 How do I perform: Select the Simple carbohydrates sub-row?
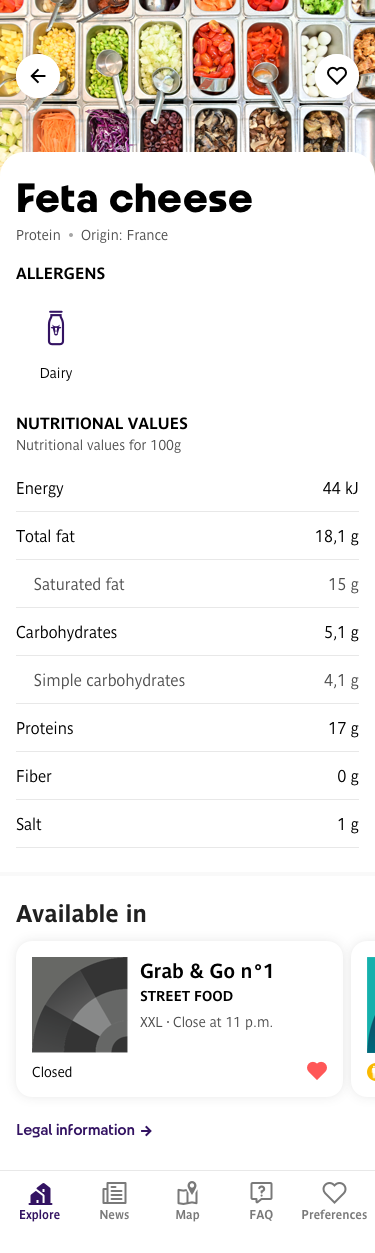pyautogui.click(x=187, y=680)
